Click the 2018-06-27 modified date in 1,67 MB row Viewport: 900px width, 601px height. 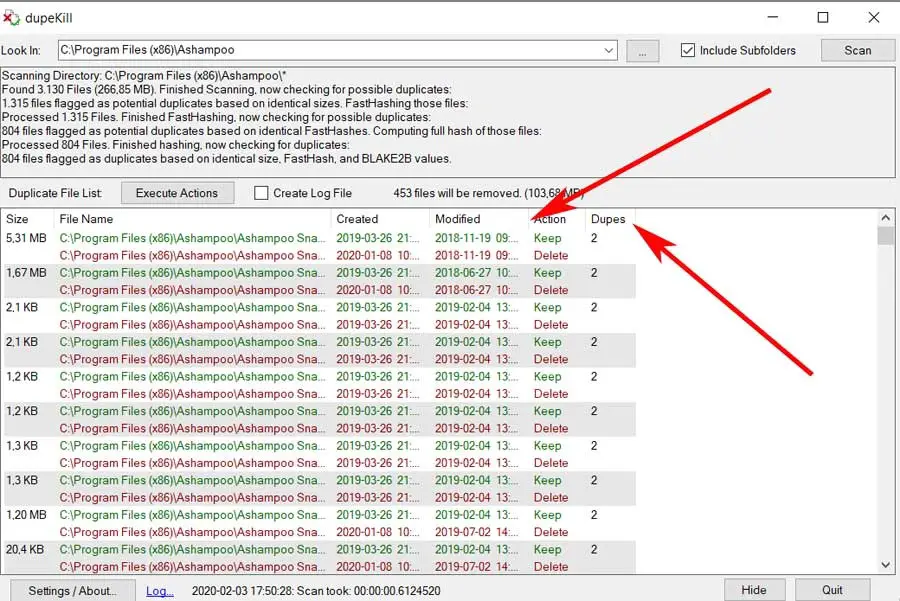476,273
